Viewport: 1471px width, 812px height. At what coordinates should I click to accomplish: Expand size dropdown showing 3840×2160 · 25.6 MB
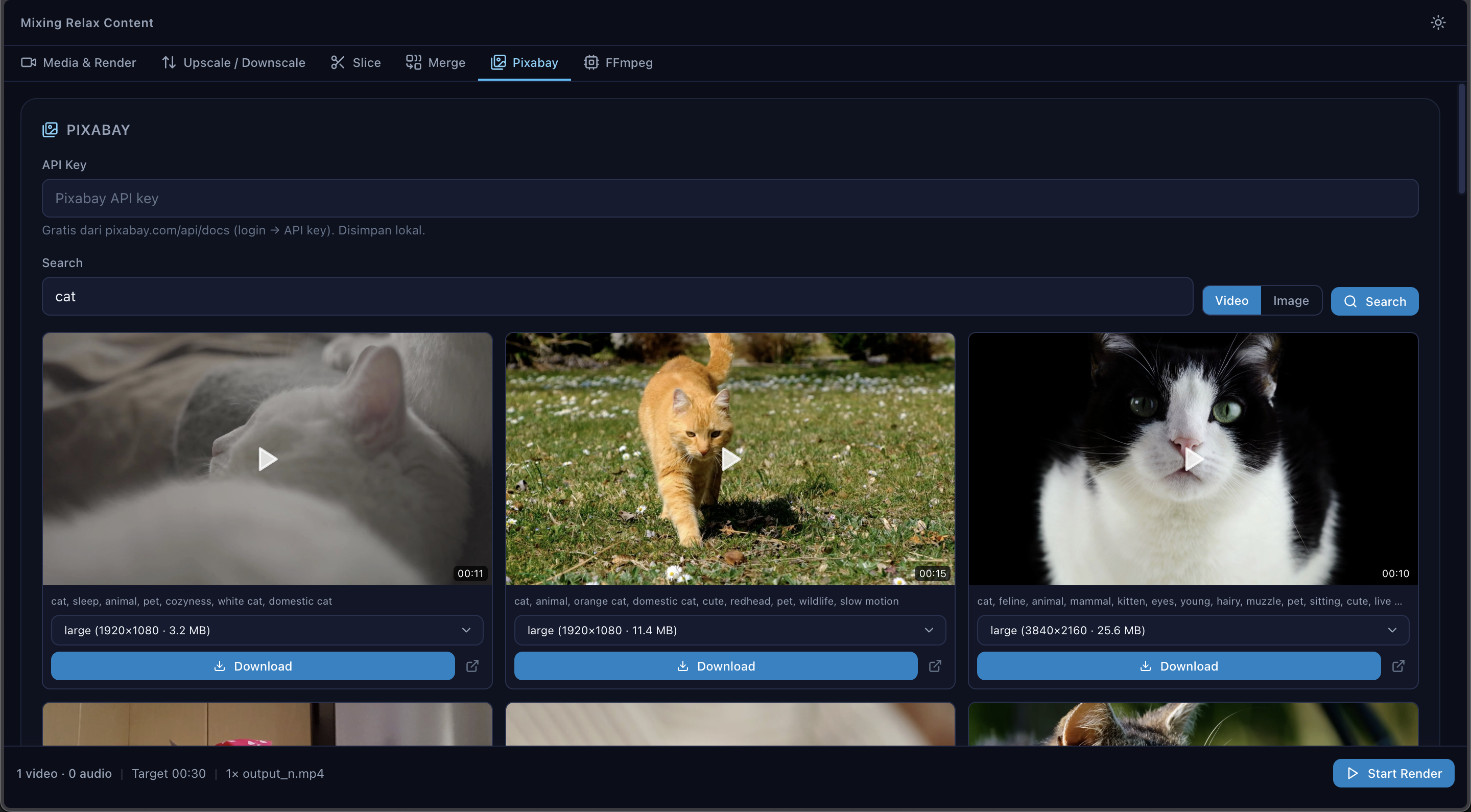(1193, 630)
